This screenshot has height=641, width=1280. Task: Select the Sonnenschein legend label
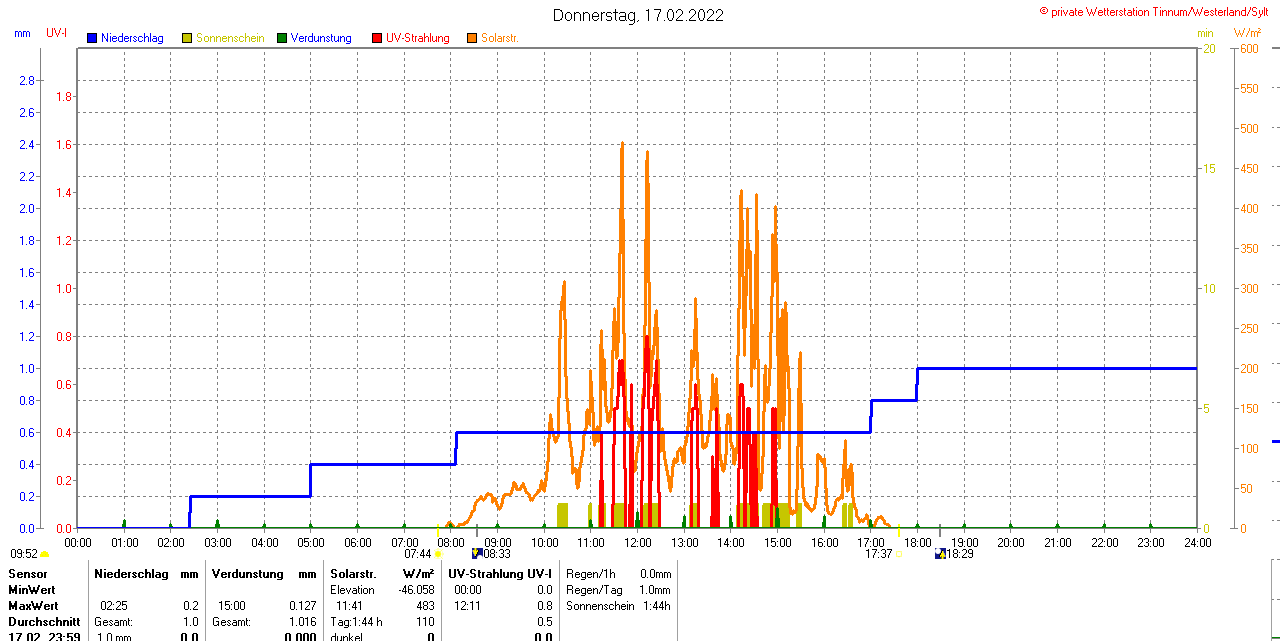[230, 38]
